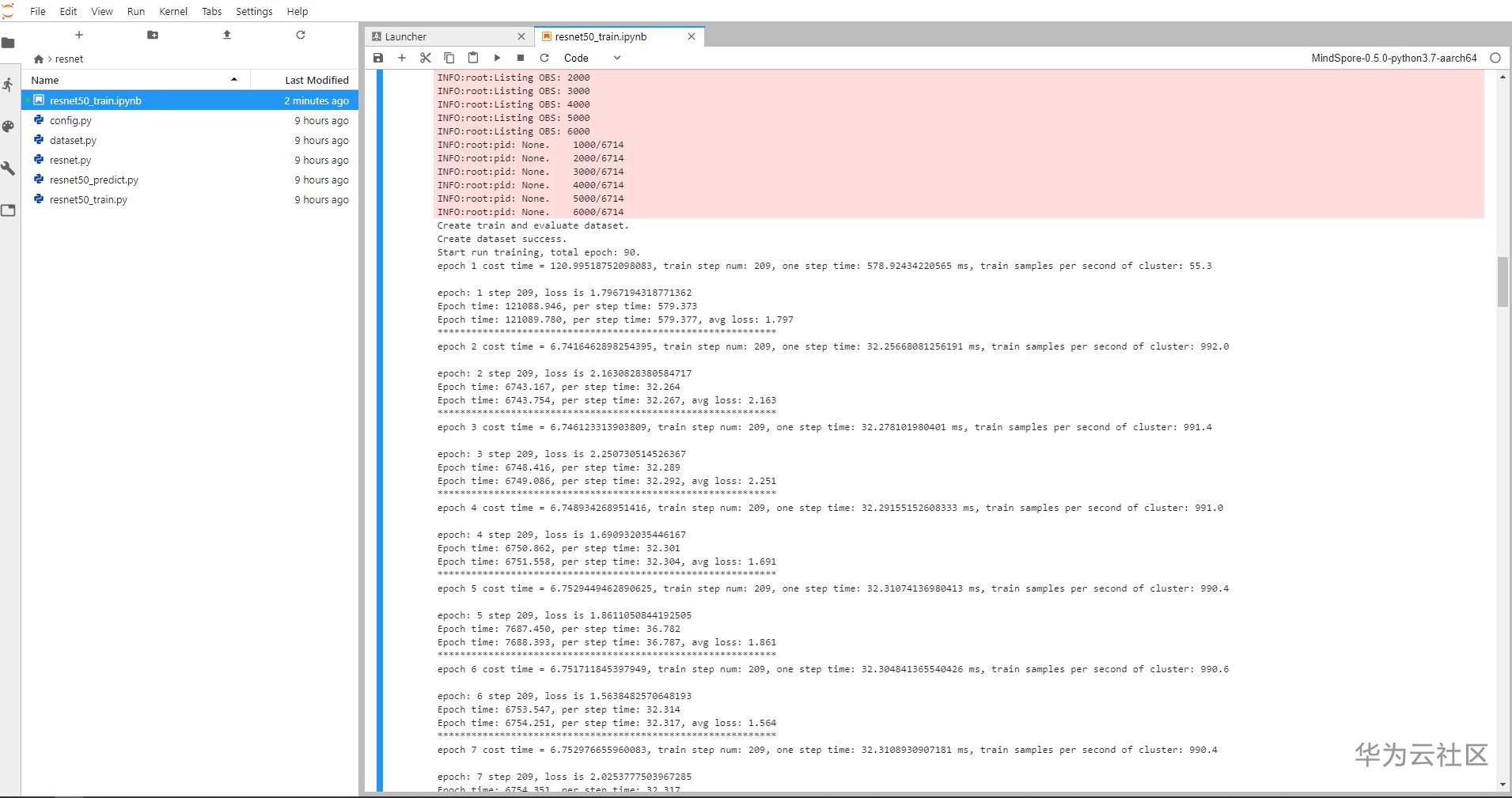
Task: Open the Tabs menu
Action: tap(212, 11)
